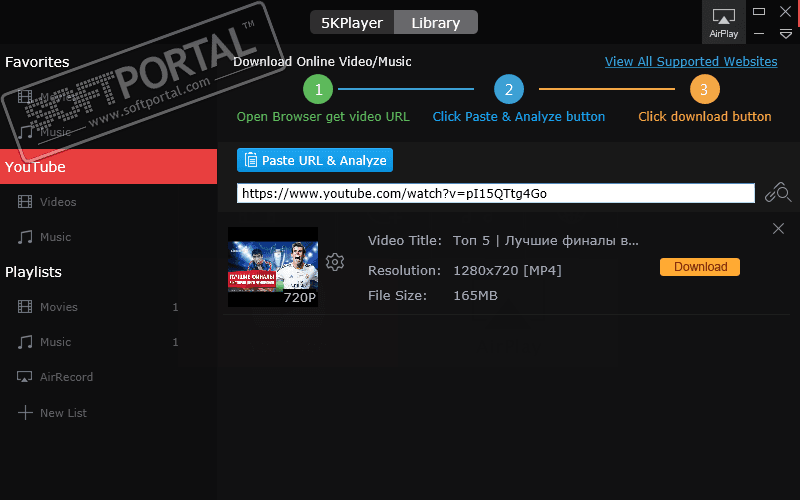The width and height of the screenshot is (800, 500).
Task: Click step 3 orange circle
Action: pos(705,89)
